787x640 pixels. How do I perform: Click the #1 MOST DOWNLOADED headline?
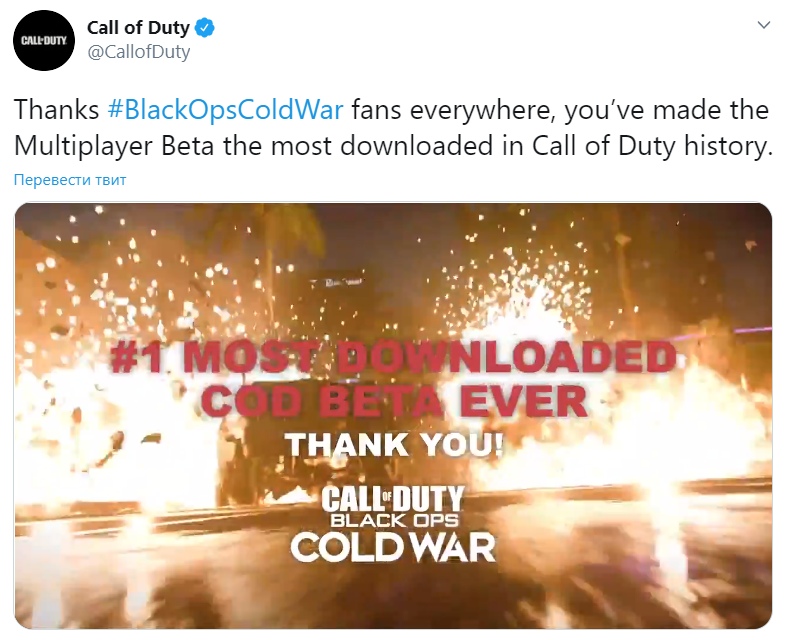pyautogui.click(x=393, y=357)
